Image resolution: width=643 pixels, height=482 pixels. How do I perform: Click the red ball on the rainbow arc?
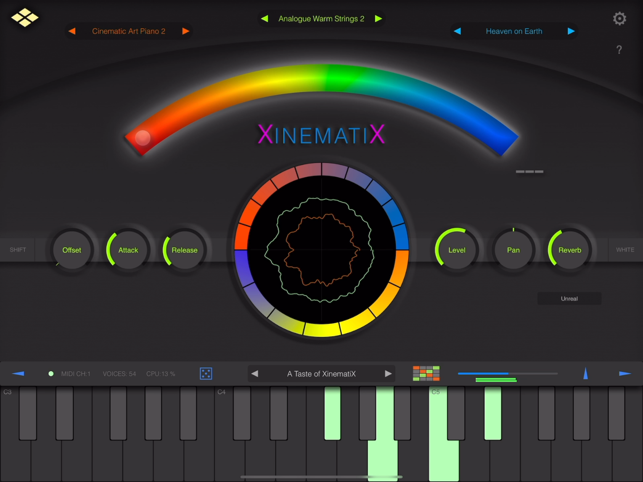[x=143, y=137]
